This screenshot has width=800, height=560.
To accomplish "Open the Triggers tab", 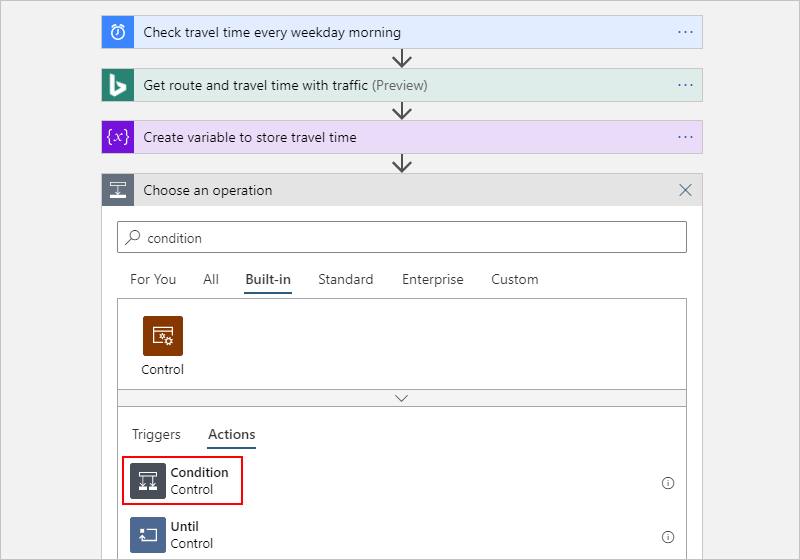I will point(156,434).
